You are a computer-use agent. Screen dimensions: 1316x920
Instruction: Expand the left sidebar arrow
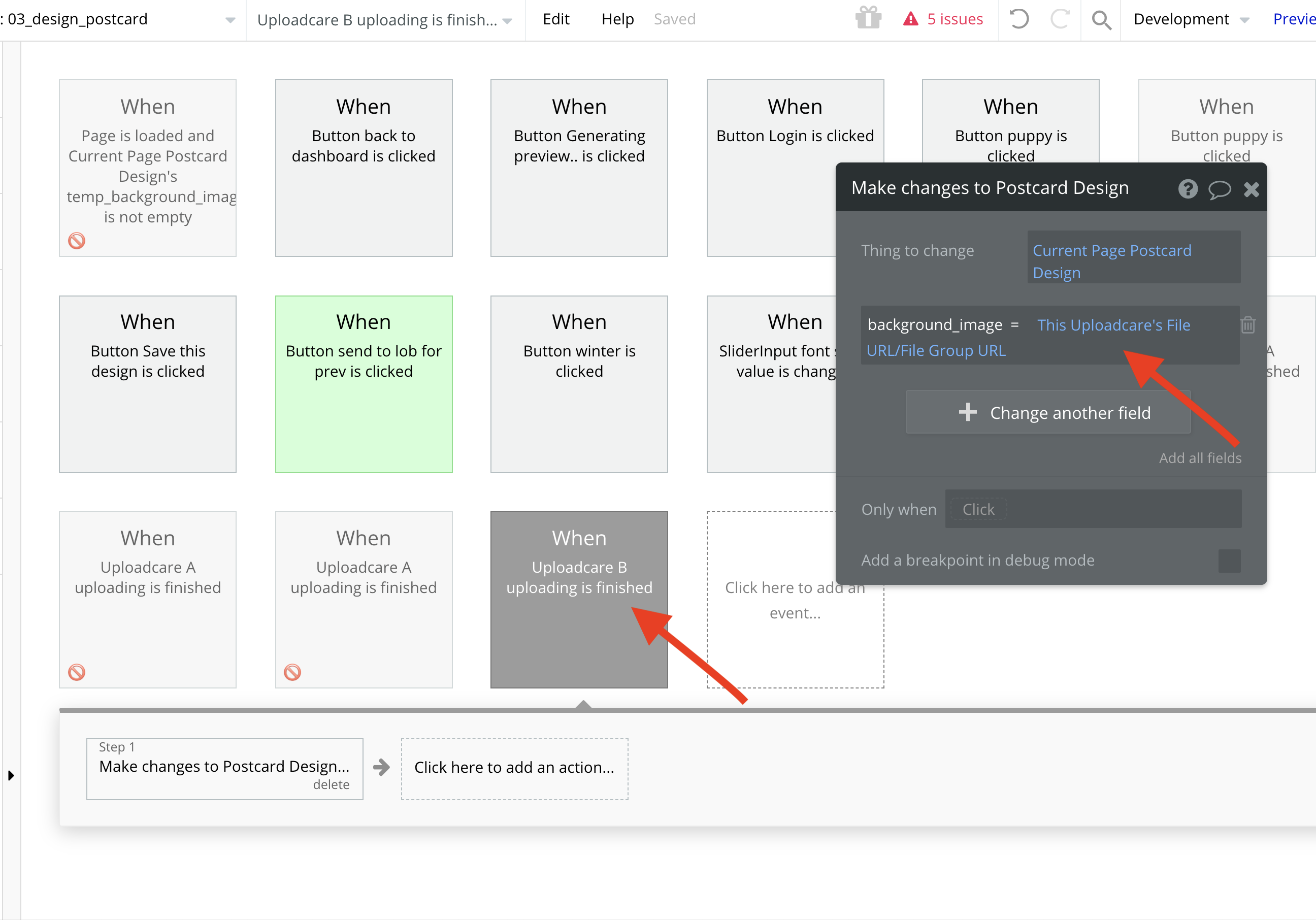coord(11,775)
